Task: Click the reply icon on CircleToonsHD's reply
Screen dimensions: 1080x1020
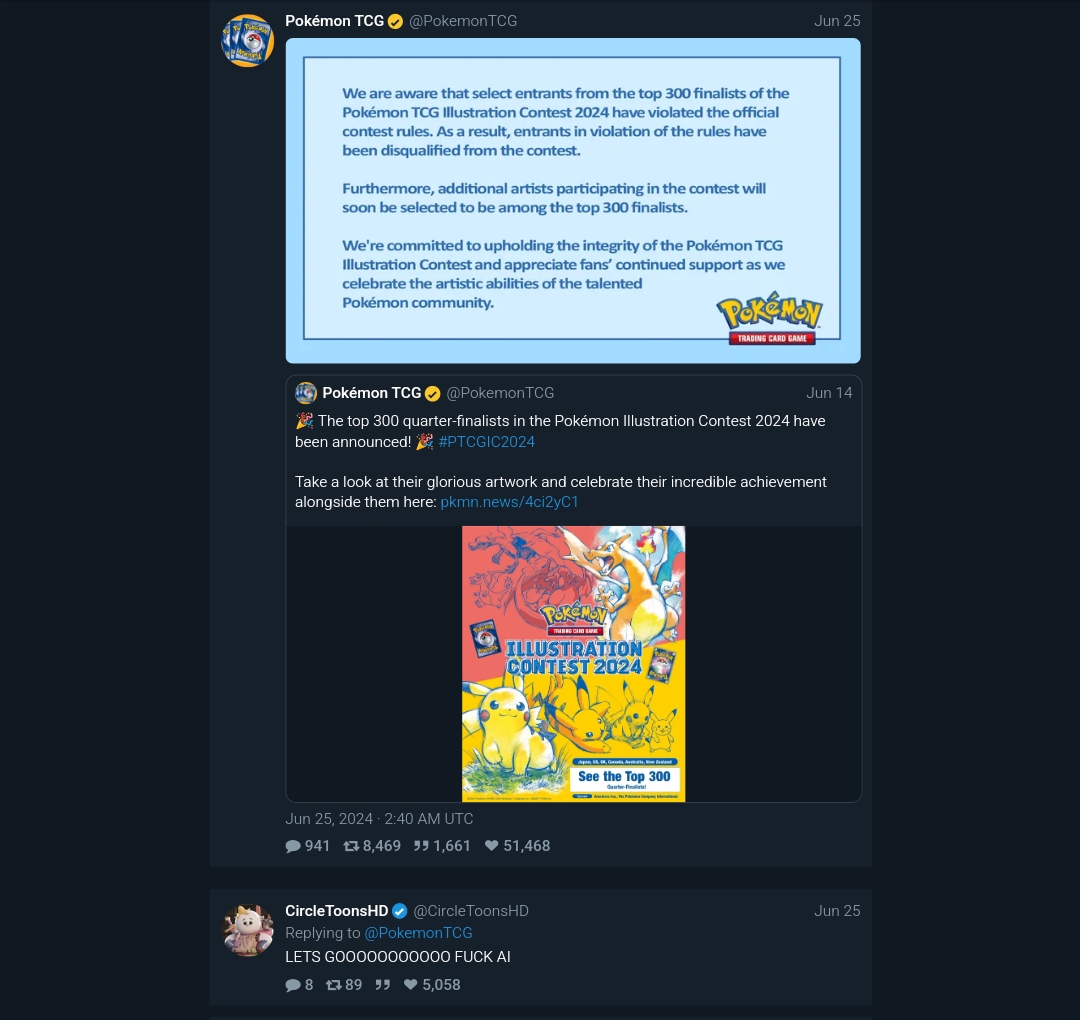Action: tap(293, 985)
